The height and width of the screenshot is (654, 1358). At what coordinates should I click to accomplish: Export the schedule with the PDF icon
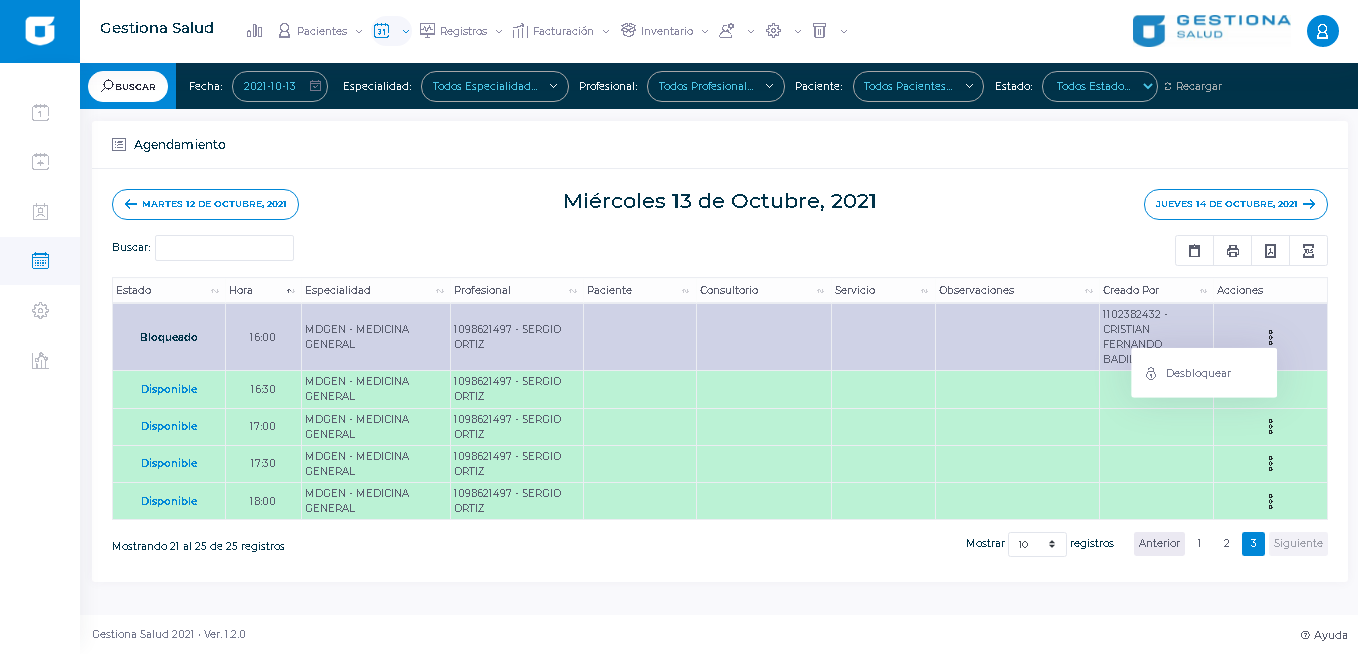point(1270,251)
